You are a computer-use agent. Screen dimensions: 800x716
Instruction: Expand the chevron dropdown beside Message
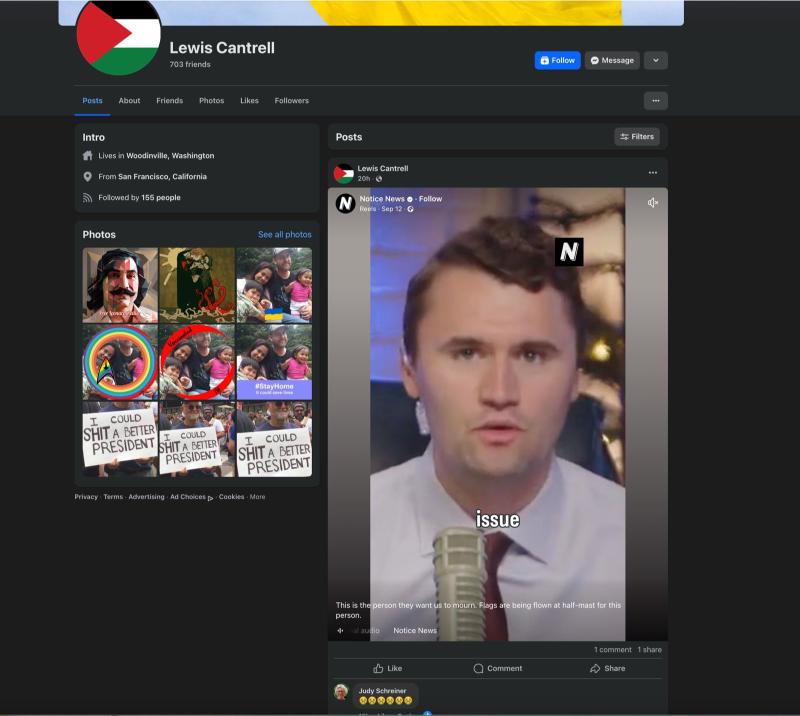pyautogui.click(x=655, y=60)
